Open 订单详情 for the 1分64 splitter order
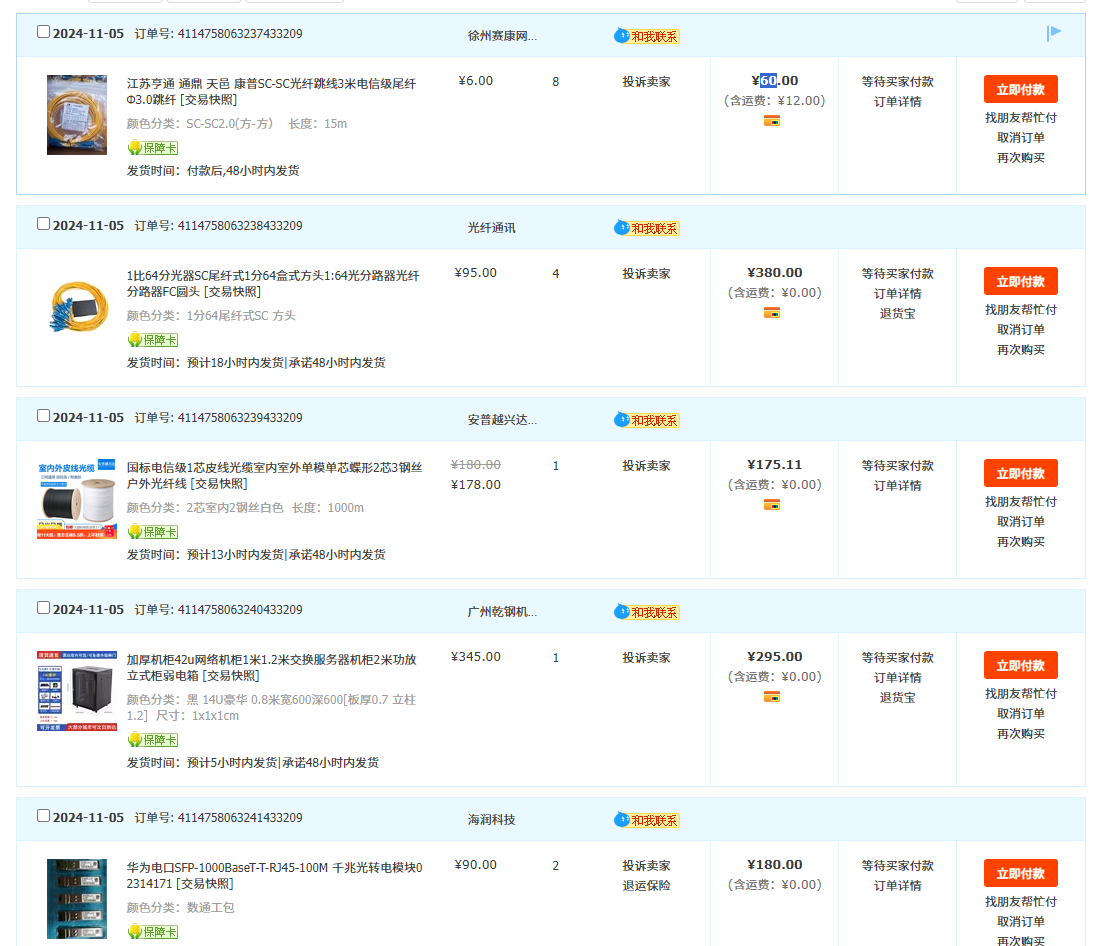This screenshot has height=946, width=1117. [897, 293]
